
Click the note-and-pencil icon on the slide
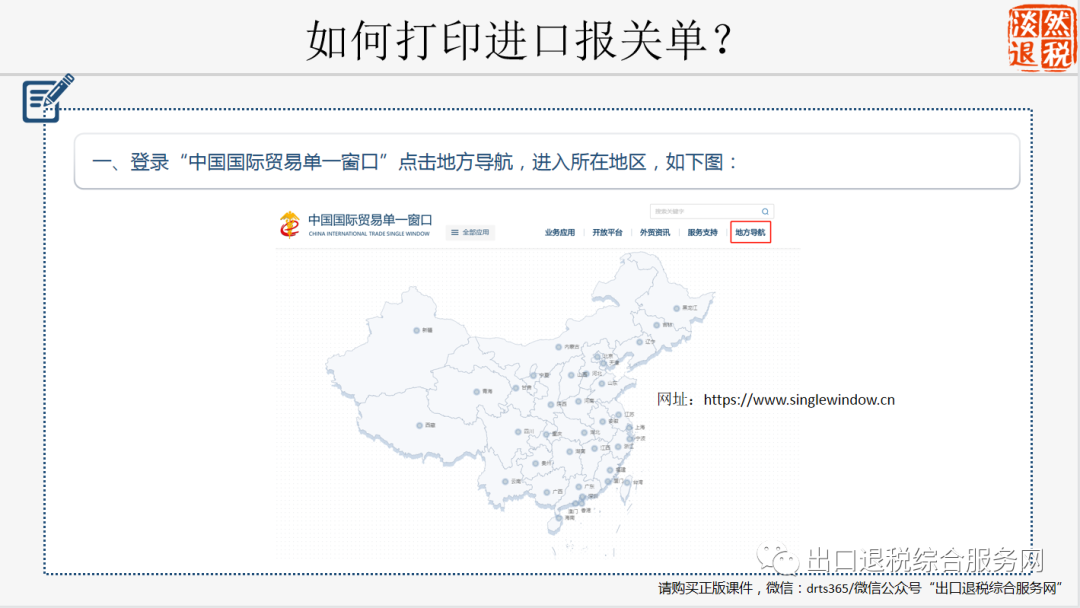pos(48,98)
